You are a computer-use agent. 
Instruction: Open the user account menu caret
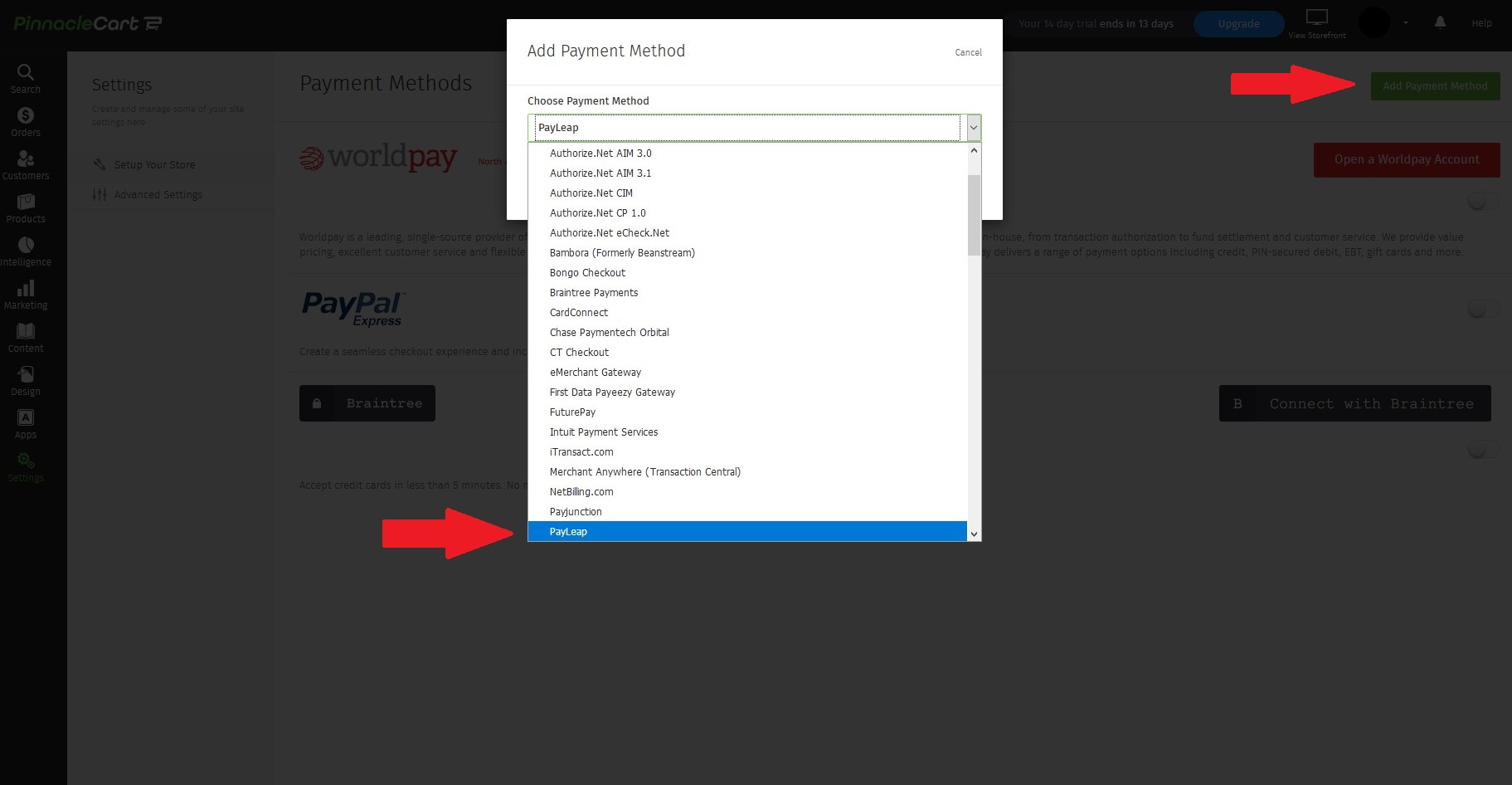[1406, 23]
